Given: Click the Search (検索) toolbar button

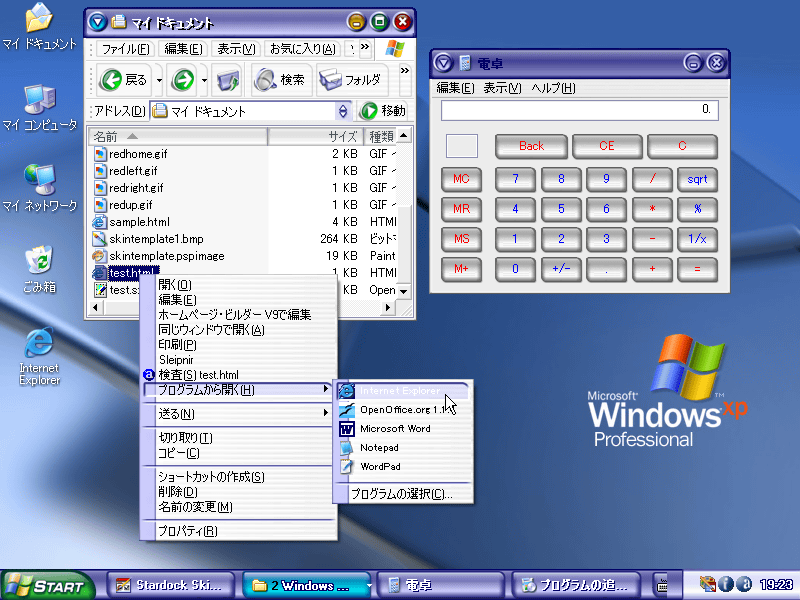Looking at the screenshot, I should click(x=281, y=80).
